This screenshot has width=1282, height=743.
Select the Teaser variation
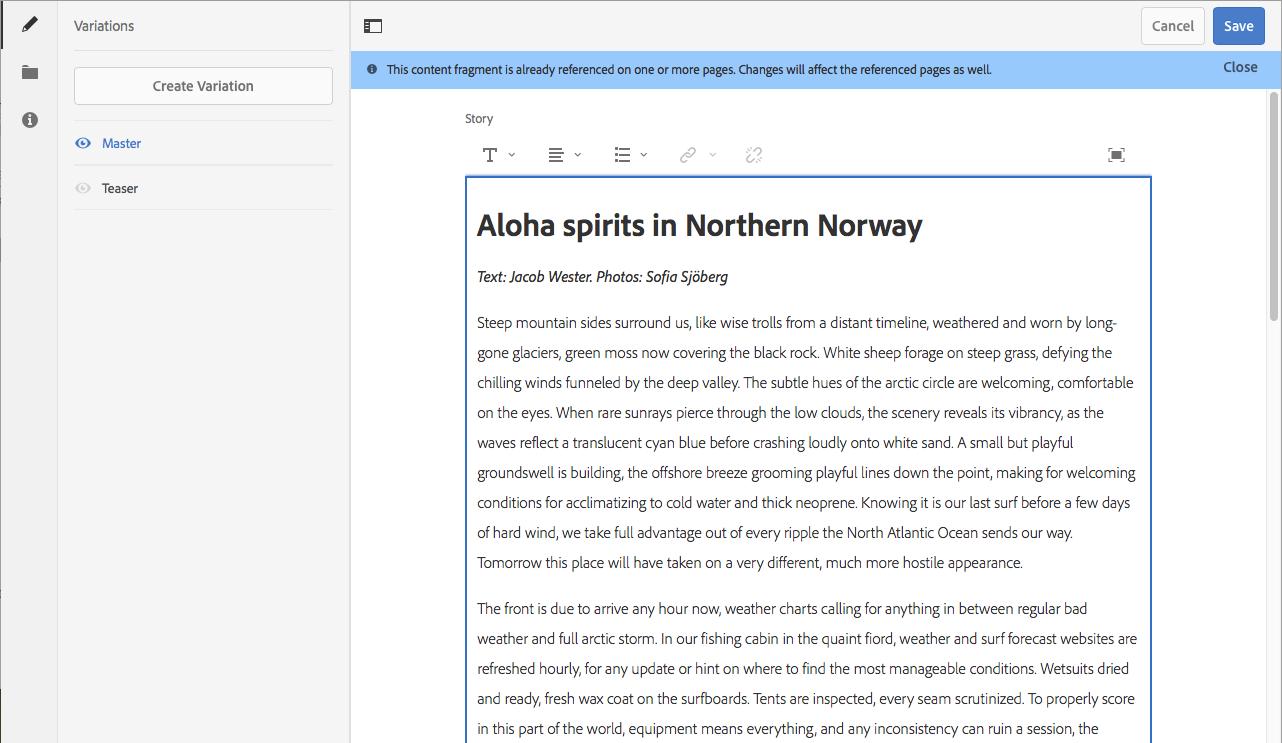click(x=120, y=188)
